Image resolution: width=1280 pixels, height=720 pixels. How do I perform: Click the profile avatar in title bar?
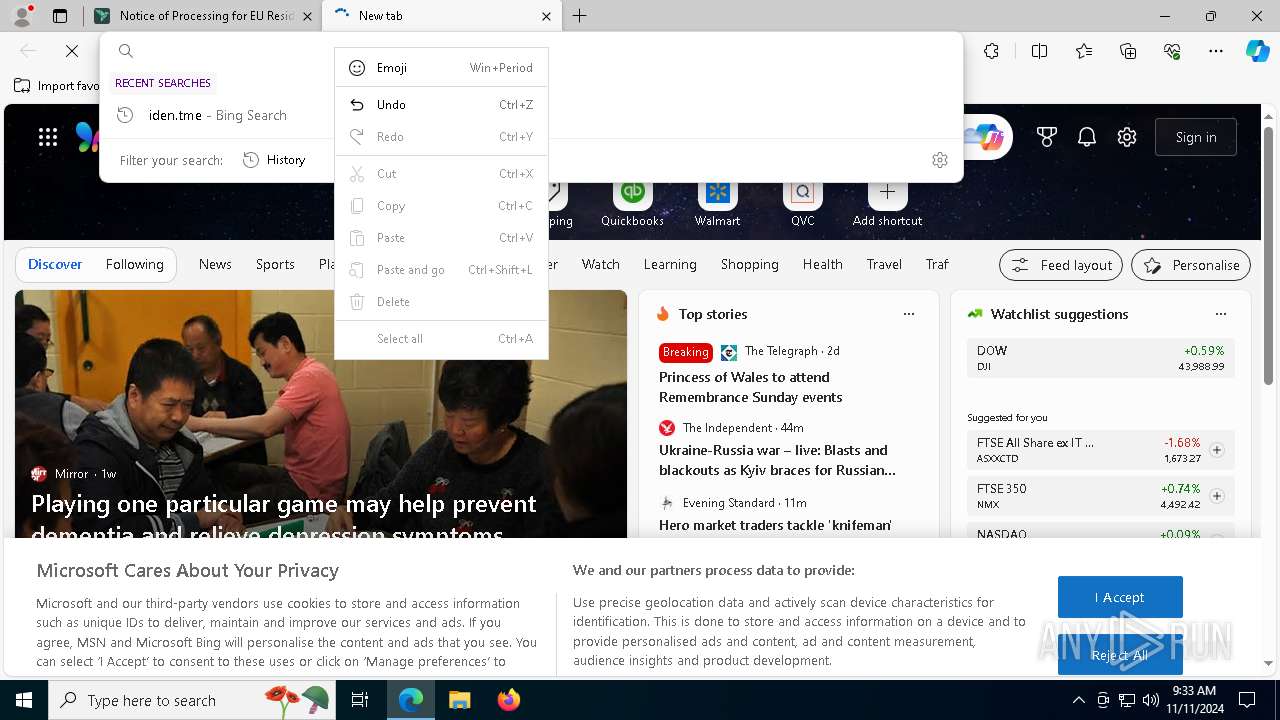[x=22, y=16]
